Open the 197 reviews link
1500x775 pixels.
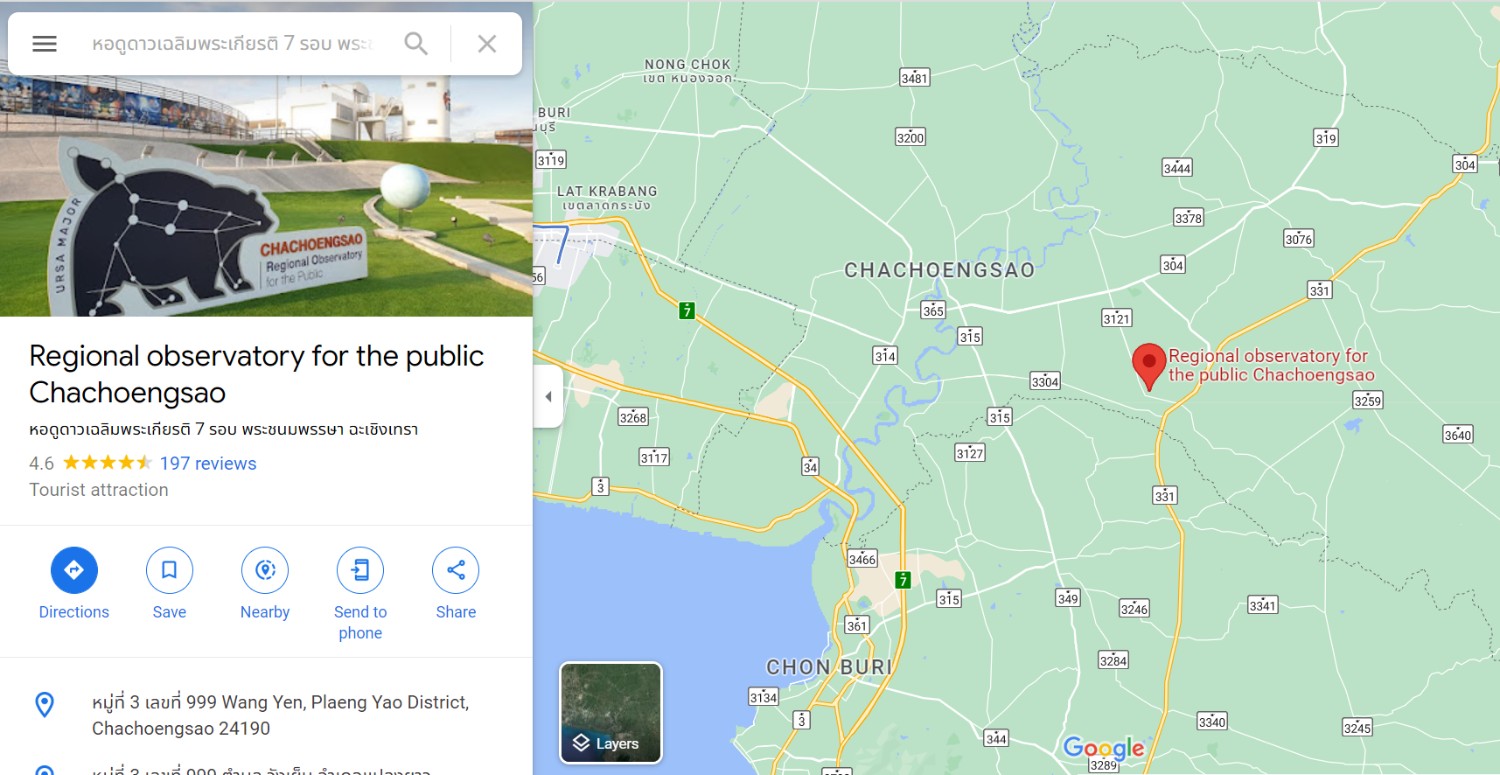208,463
